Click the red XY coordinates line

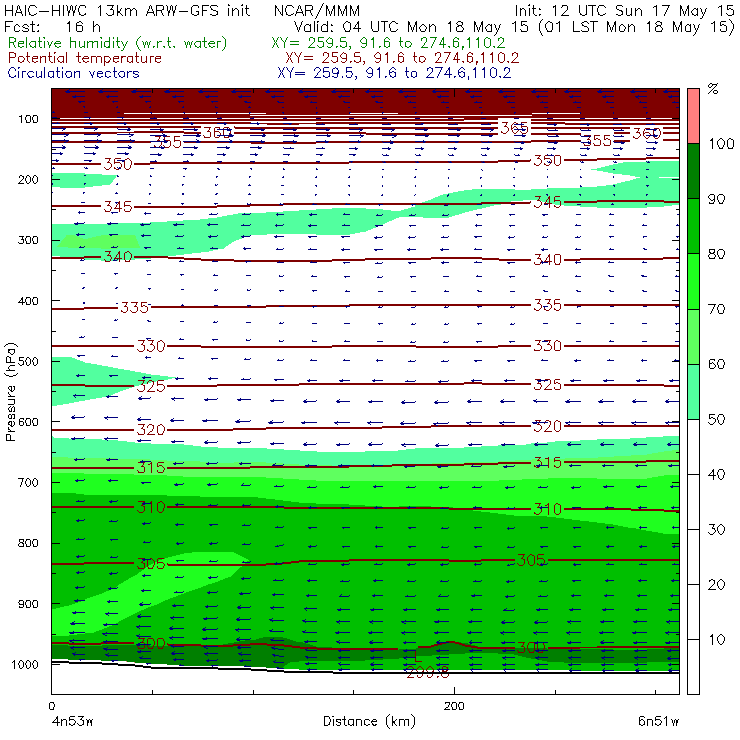tap(402, 58)
